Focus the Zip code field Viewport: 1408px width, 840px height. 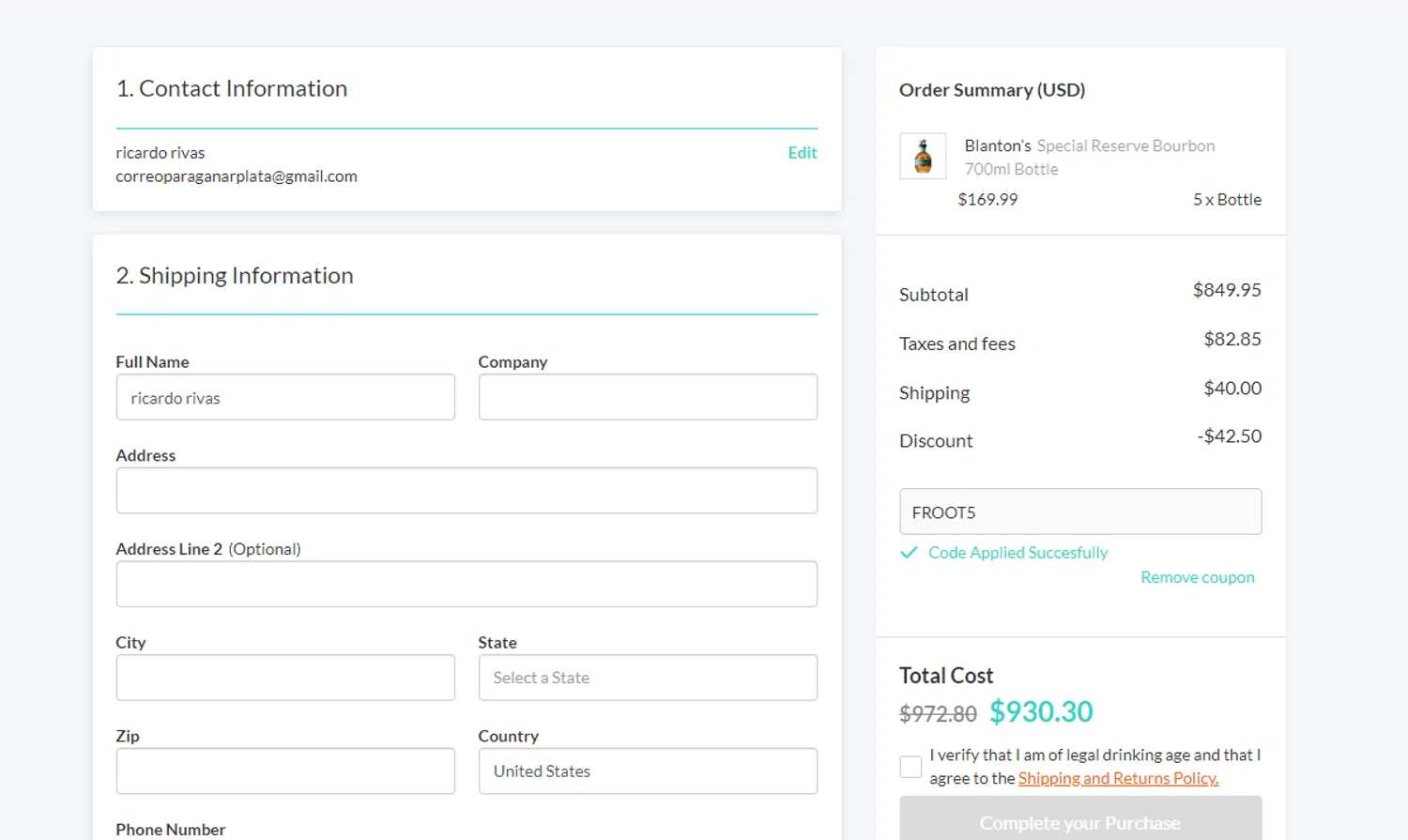[x=285, y=771]
